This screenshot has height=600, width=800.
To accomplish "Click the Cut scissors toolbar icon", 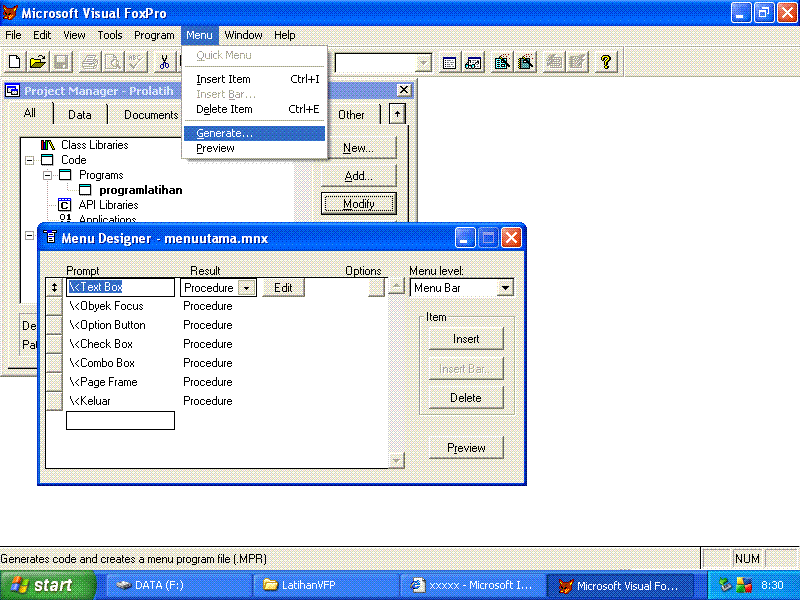I will point(164,62).
